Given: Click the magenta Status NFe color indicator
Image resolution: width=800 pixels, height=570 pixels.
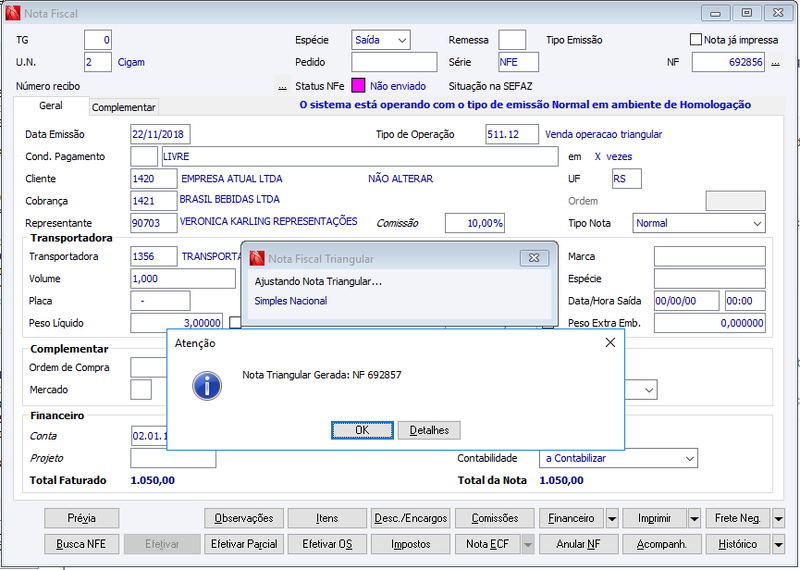Looking at the screenshot, I should pos(358,86).
